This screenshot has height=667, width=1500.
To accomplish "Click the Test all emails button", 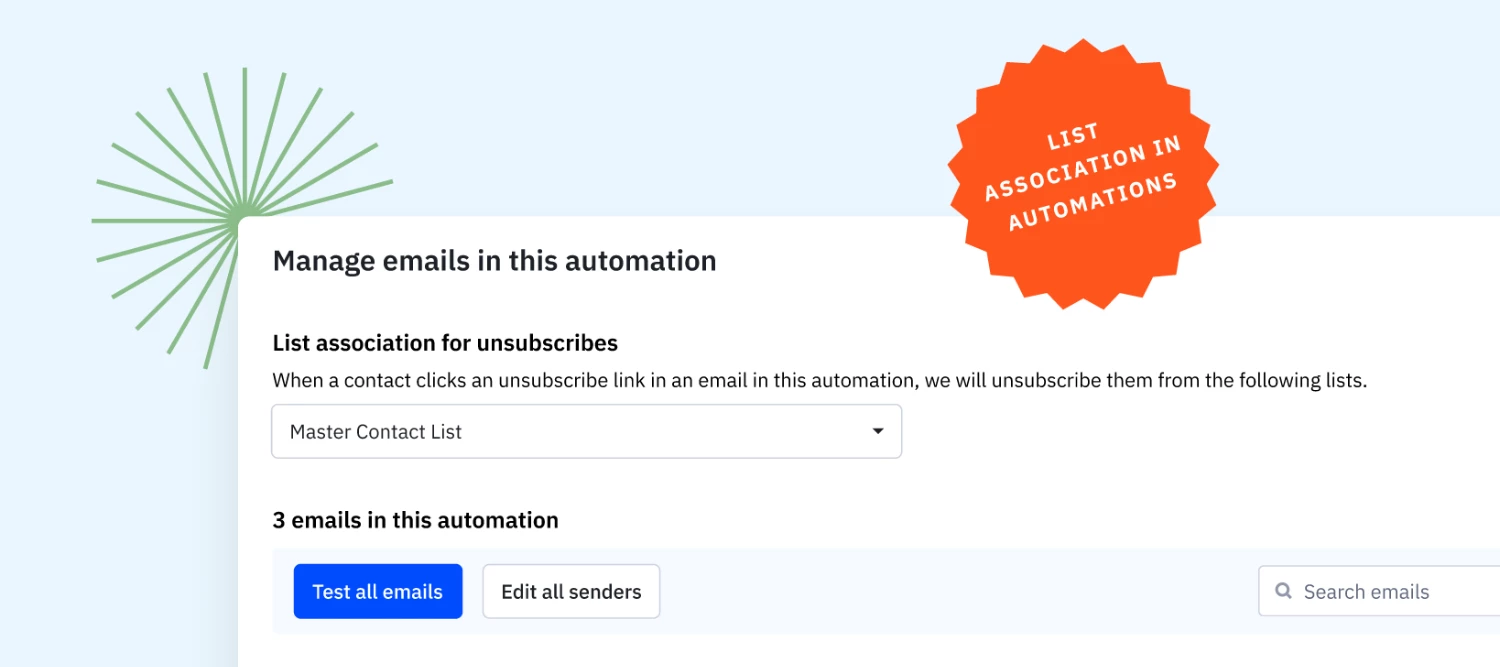I will point(378,591).
